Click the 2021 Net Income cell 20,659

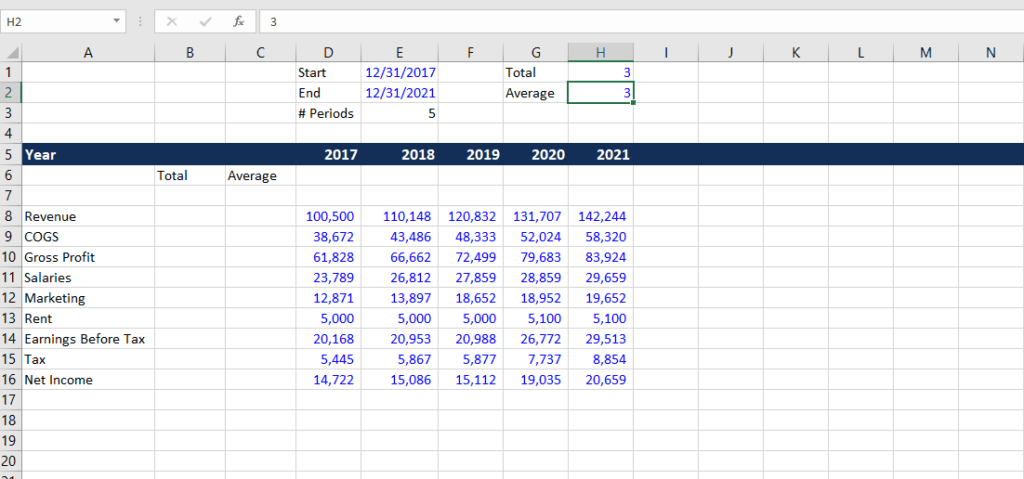tap(600, 380)
